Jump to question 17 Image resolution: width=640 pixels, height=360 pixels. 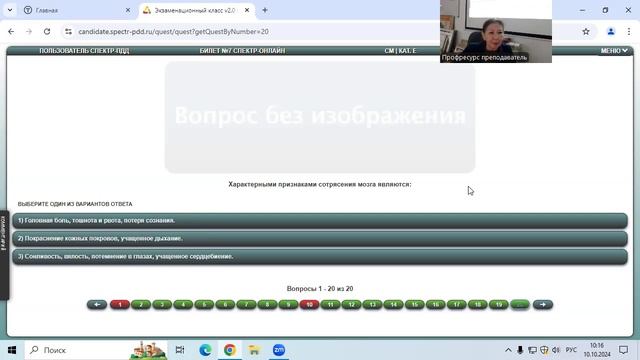[457, 304]
